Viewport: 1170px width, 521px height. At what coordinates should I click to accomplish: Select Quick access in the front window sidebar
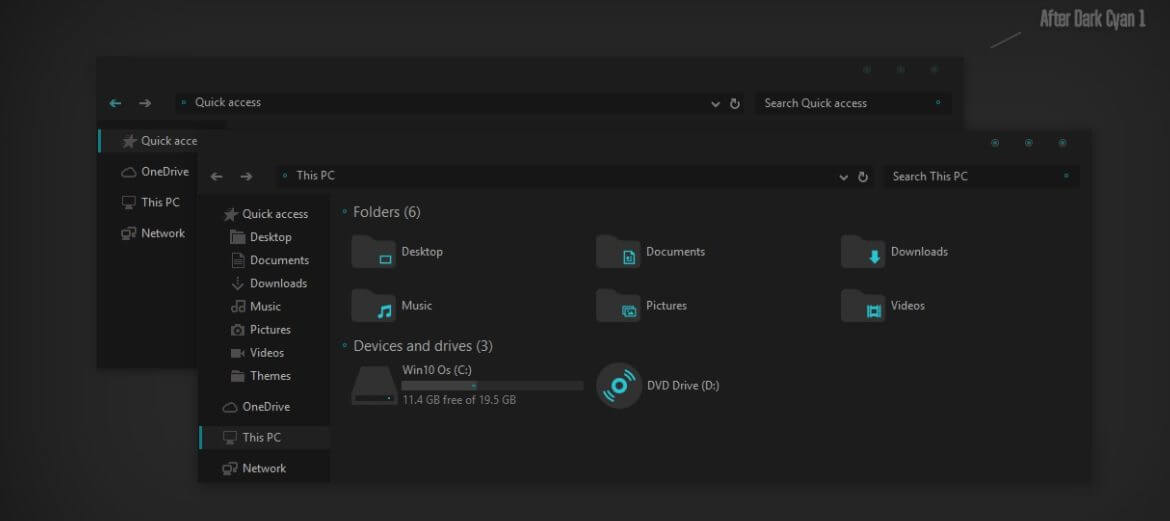pyautogui.click(x=266, y=214)
